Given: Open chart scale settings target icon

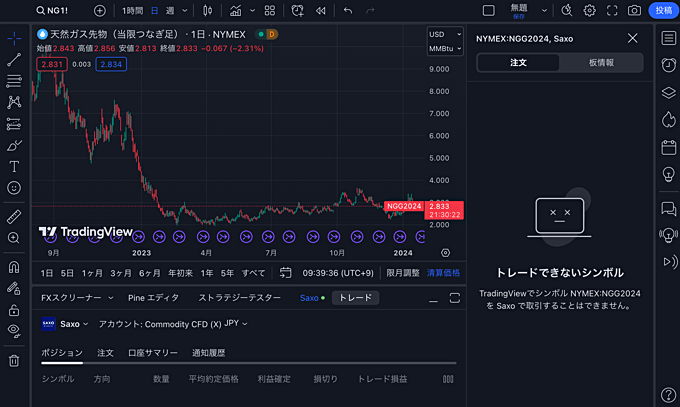Looking at the screenshot, I should [x=445, y=253].
